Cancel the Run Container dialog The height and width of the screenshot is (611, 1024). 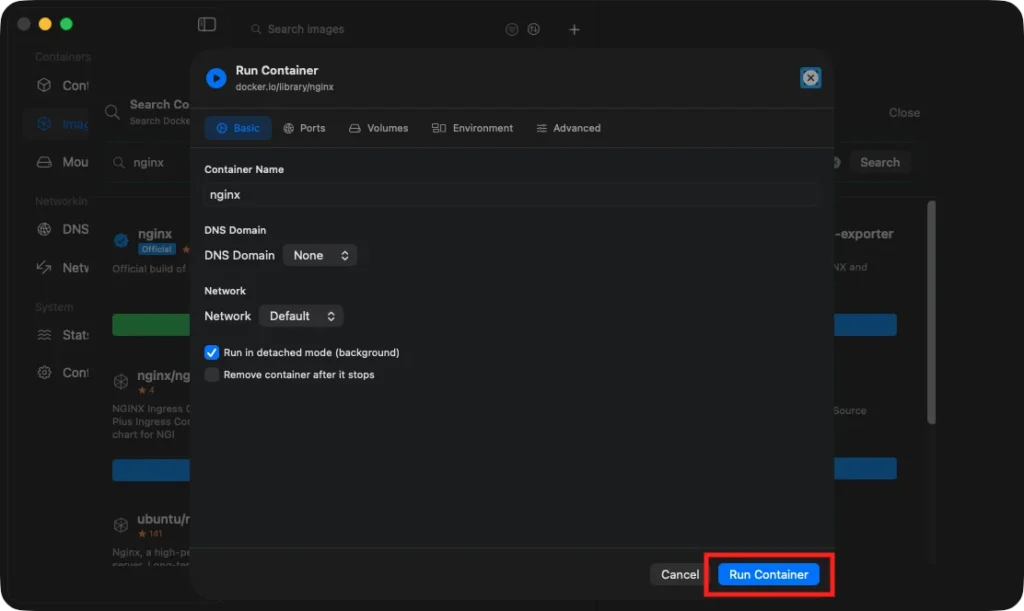679,574
